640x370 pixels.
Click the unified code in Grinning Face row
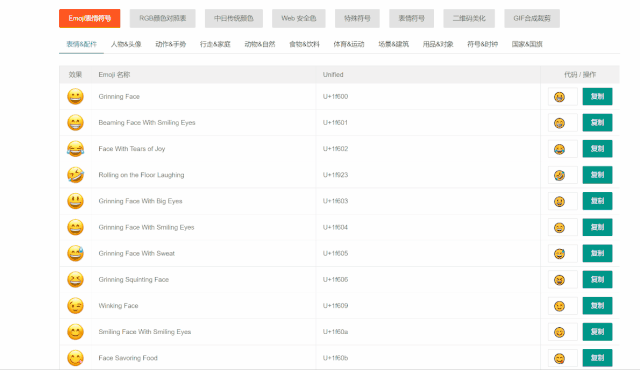[x=335, y=97]
